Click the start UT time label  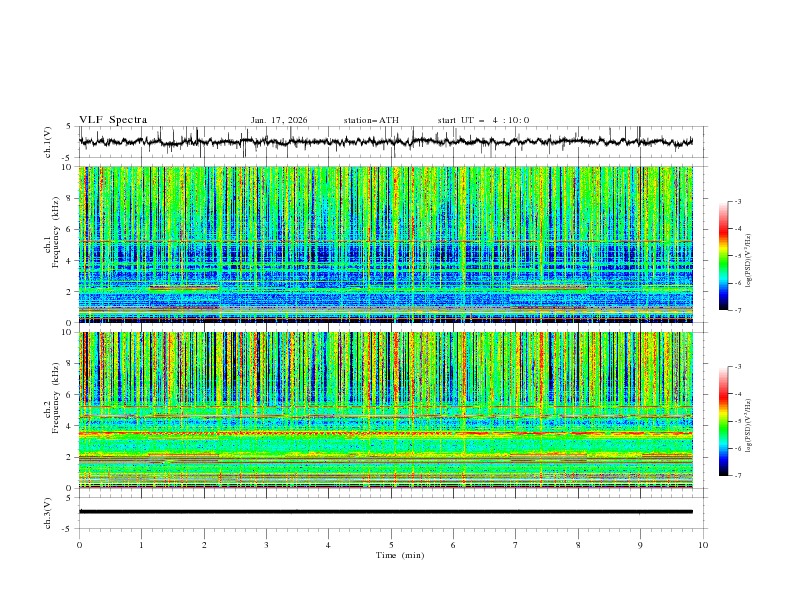point(483,120)
